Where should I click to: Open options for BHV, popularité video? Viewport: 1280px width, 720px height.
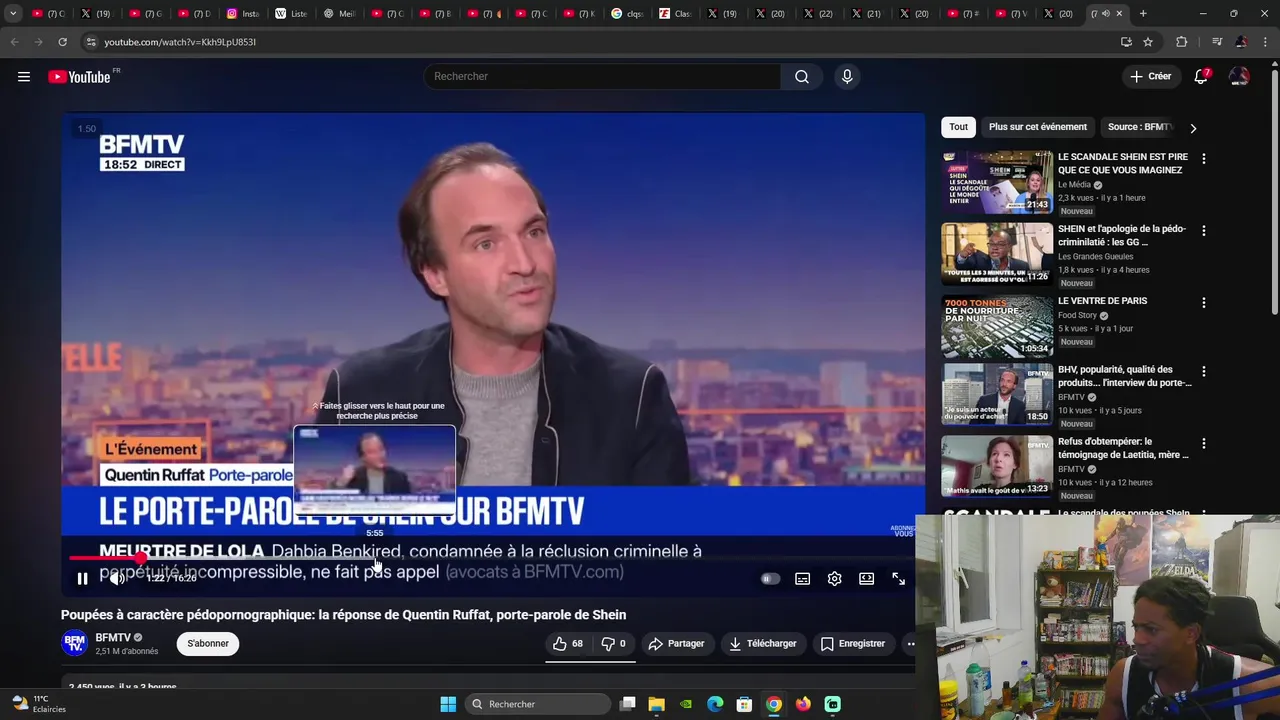pyautogui.click(x=1204, y=372)
